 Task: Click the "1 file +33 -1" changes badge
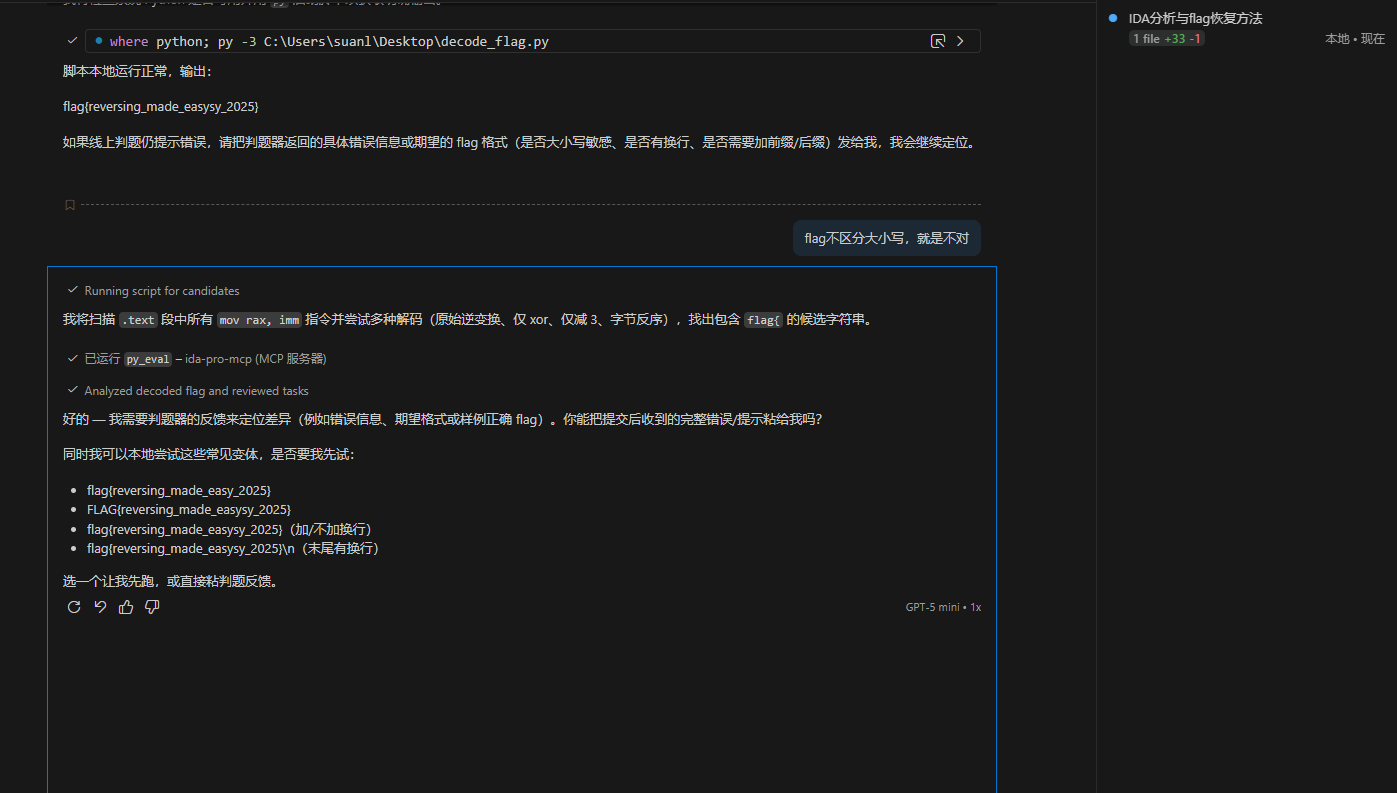[1167, 38]
